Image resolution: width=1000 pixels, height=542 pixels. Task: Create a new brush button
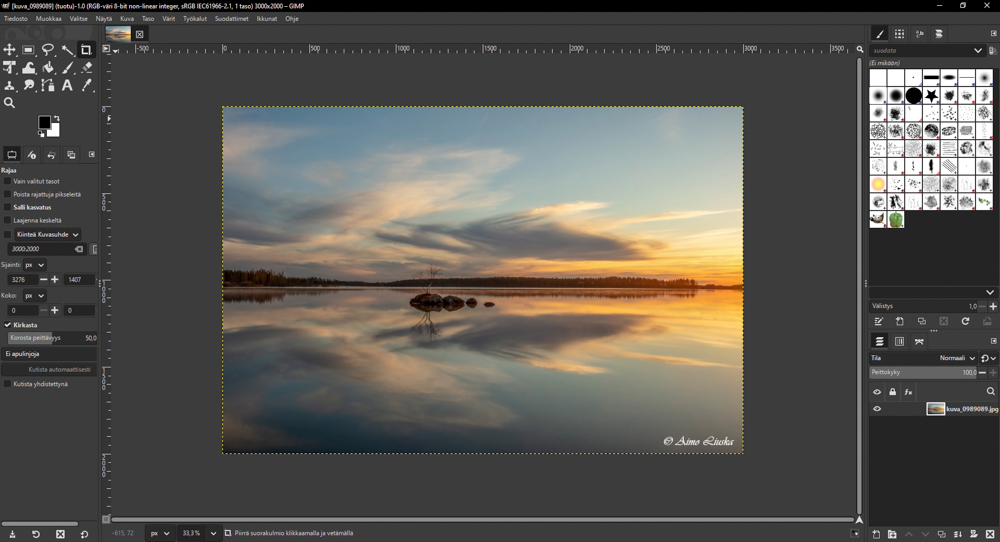tap(899, 321)
